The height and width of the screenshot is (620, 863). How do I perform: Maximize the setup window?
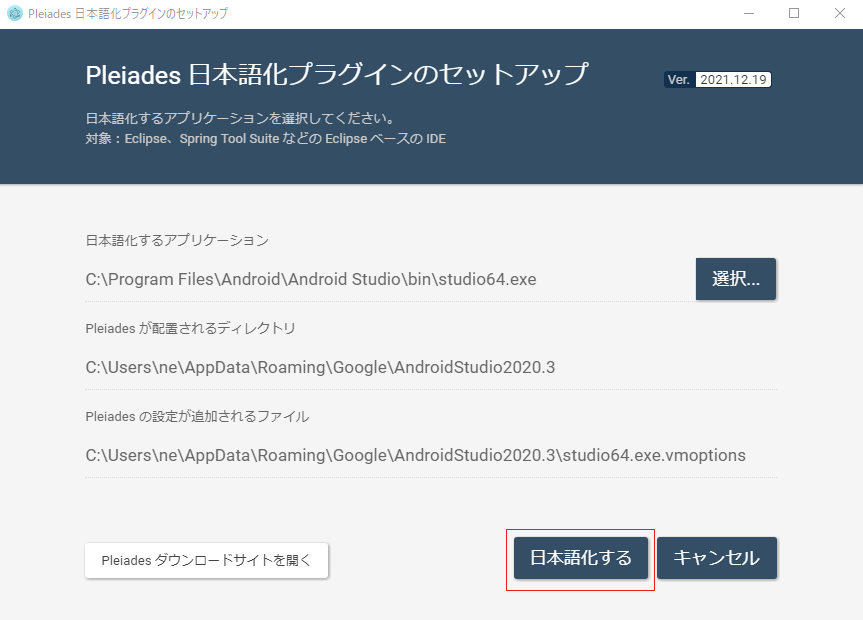point(794,13)
